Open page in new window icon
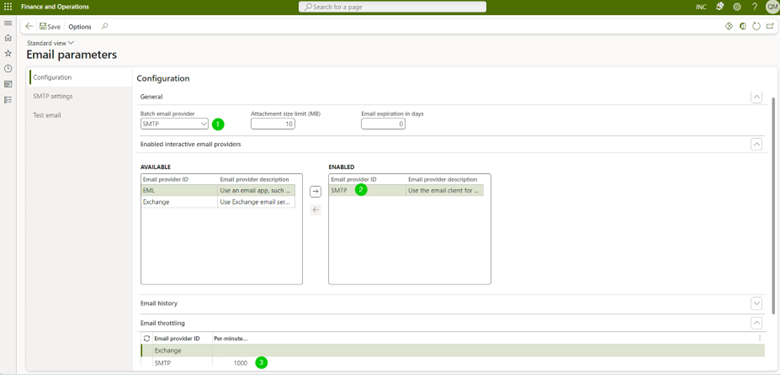This screenshot has height=375, width=780. tap(770, 26)
